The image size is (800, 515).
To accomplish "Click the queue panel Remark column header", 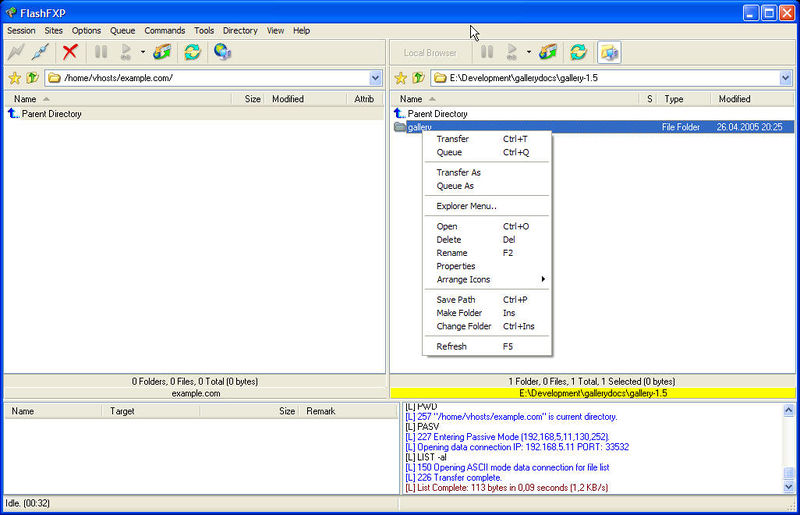I will coord(348,411).
